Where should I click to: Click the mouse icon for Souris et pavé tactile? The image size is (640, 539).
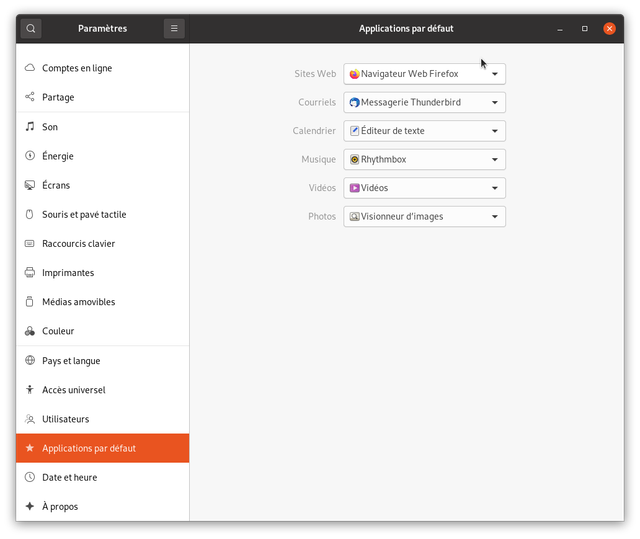pos(30,214)
